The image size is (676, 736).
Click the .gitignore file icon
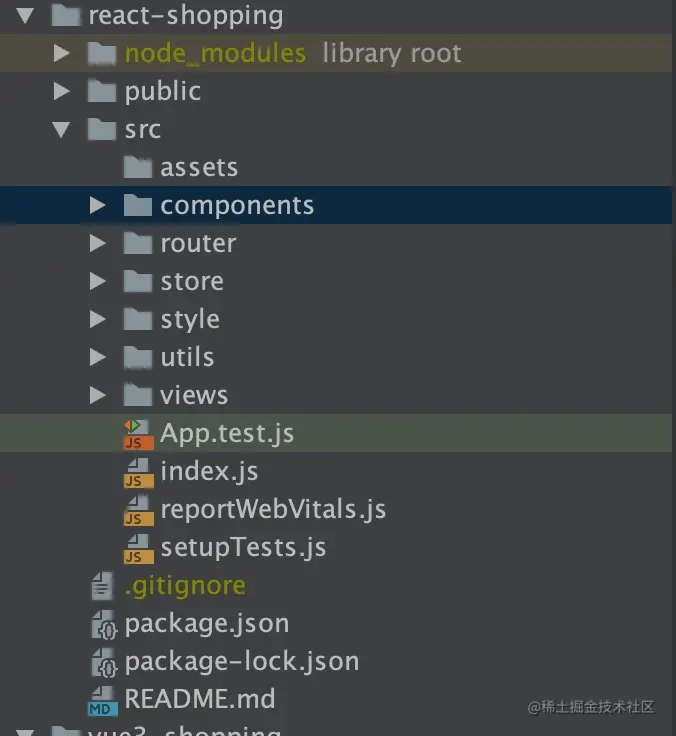(103, 585)
